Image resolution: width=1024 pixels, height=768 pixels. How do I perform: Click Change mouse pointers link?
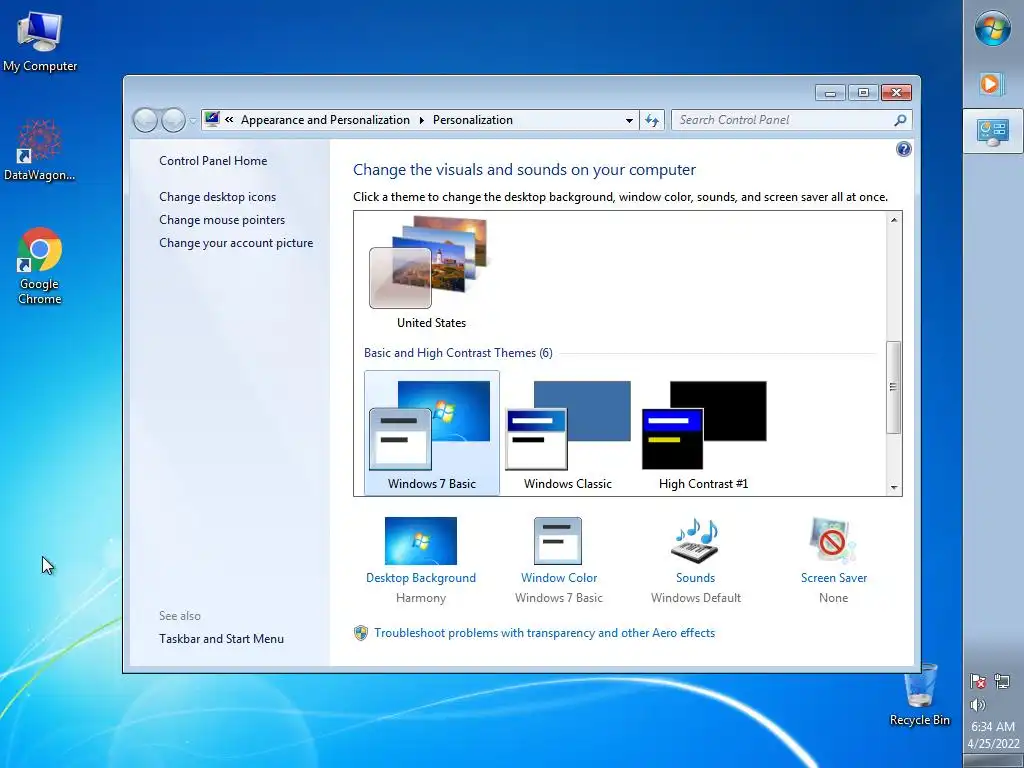coord(222,220)
